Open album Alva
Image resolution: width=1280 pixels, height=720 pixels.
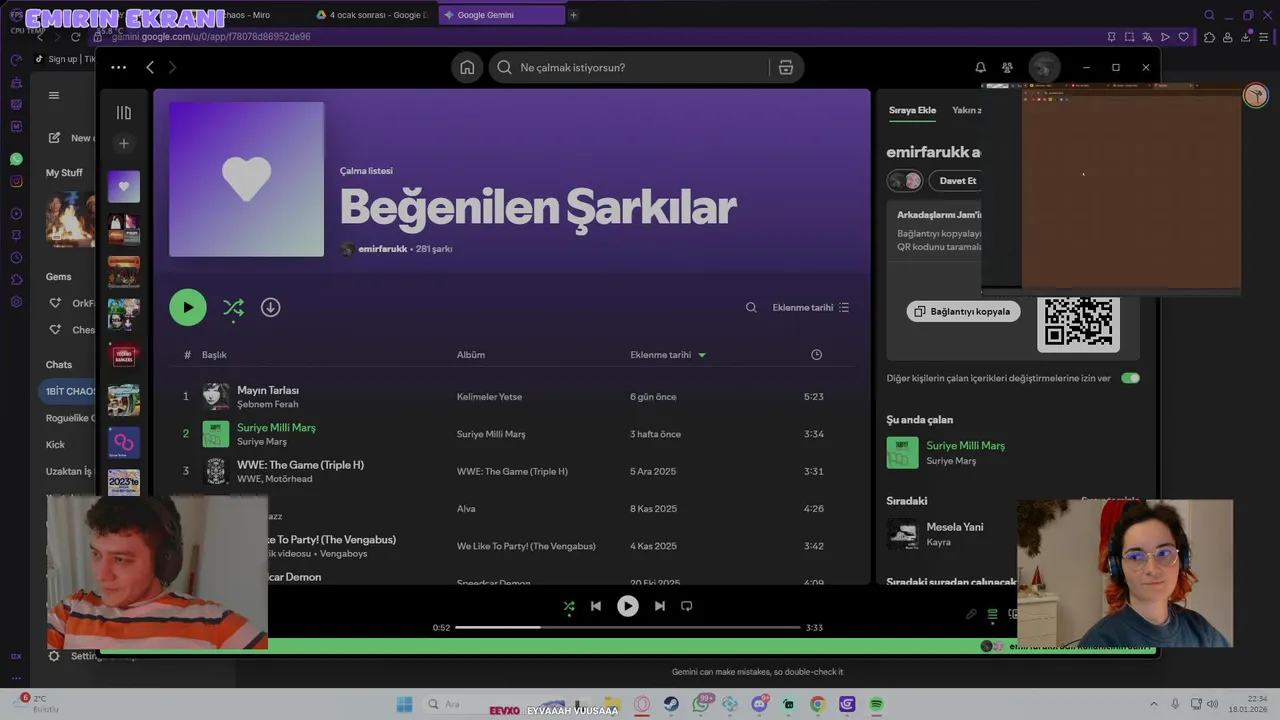tap(466, 509)
